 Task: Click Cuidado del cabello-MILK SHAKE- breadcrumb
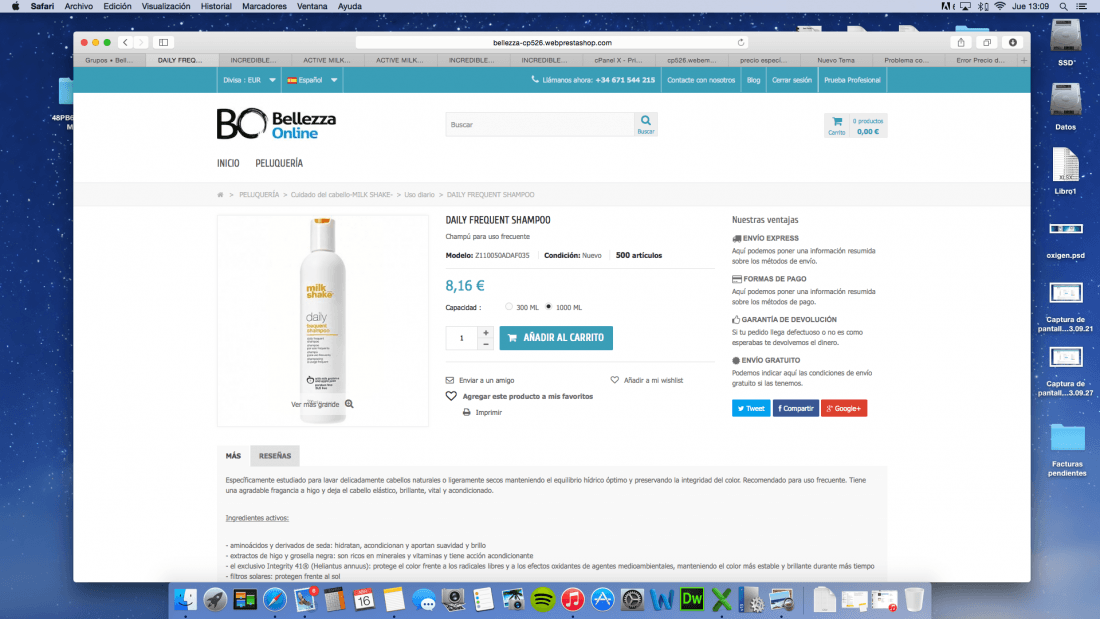pos(342,194)
